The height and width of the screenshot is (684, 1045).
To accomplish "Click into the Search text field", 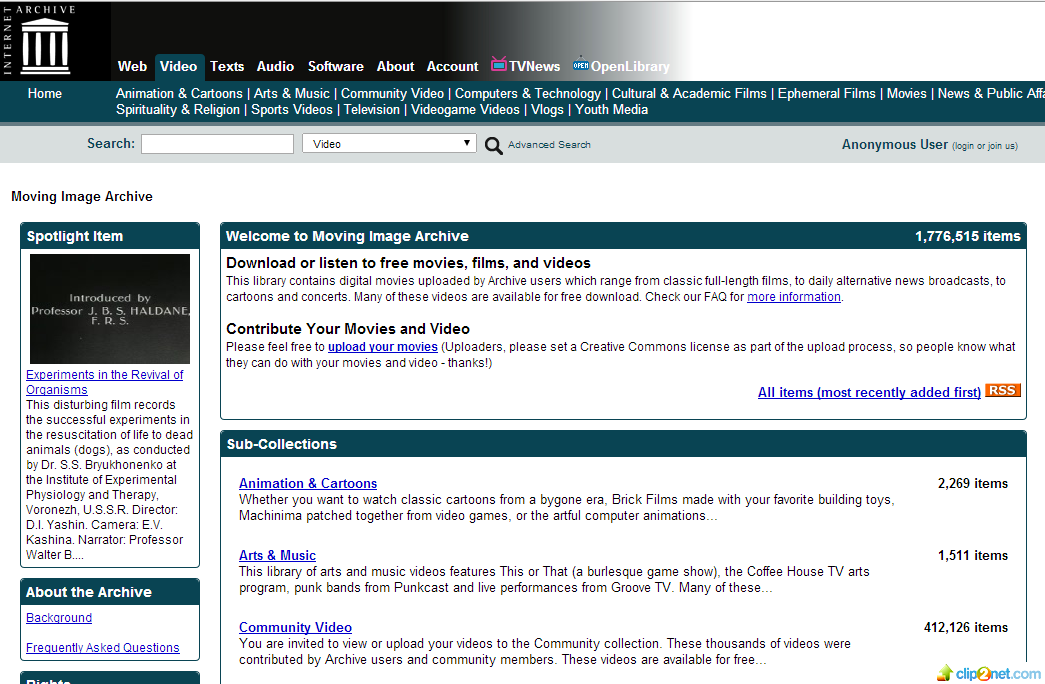I will tap(217, 144).
